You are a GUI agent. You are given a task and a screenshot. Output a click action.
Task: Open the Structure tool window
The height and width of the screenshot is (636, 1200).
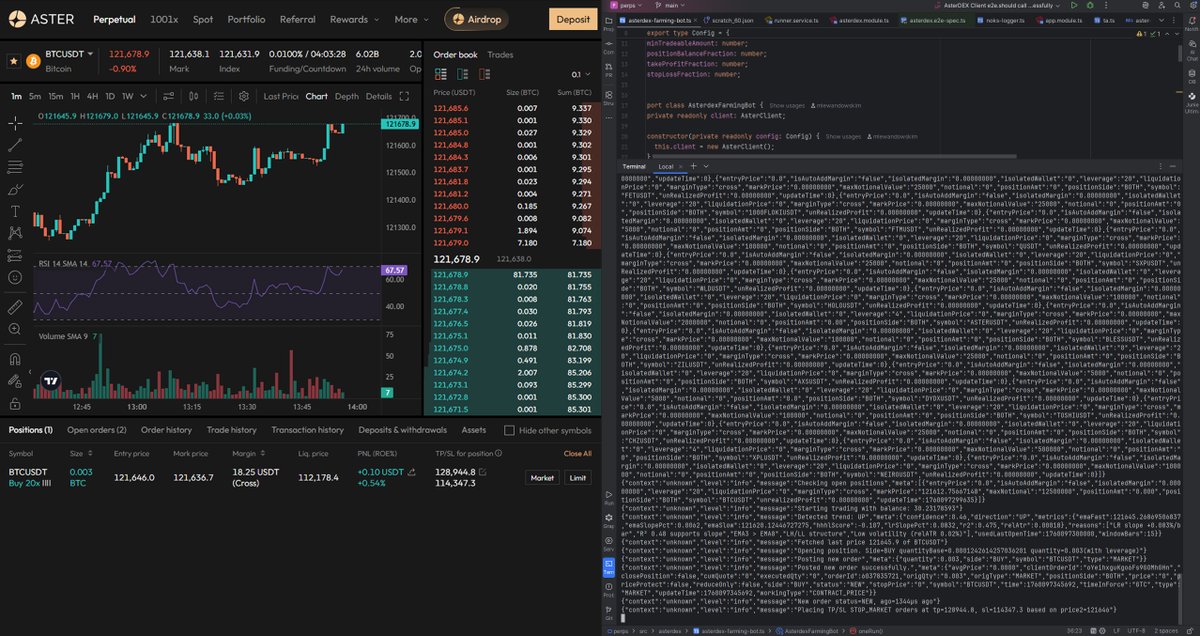[609, 99]
